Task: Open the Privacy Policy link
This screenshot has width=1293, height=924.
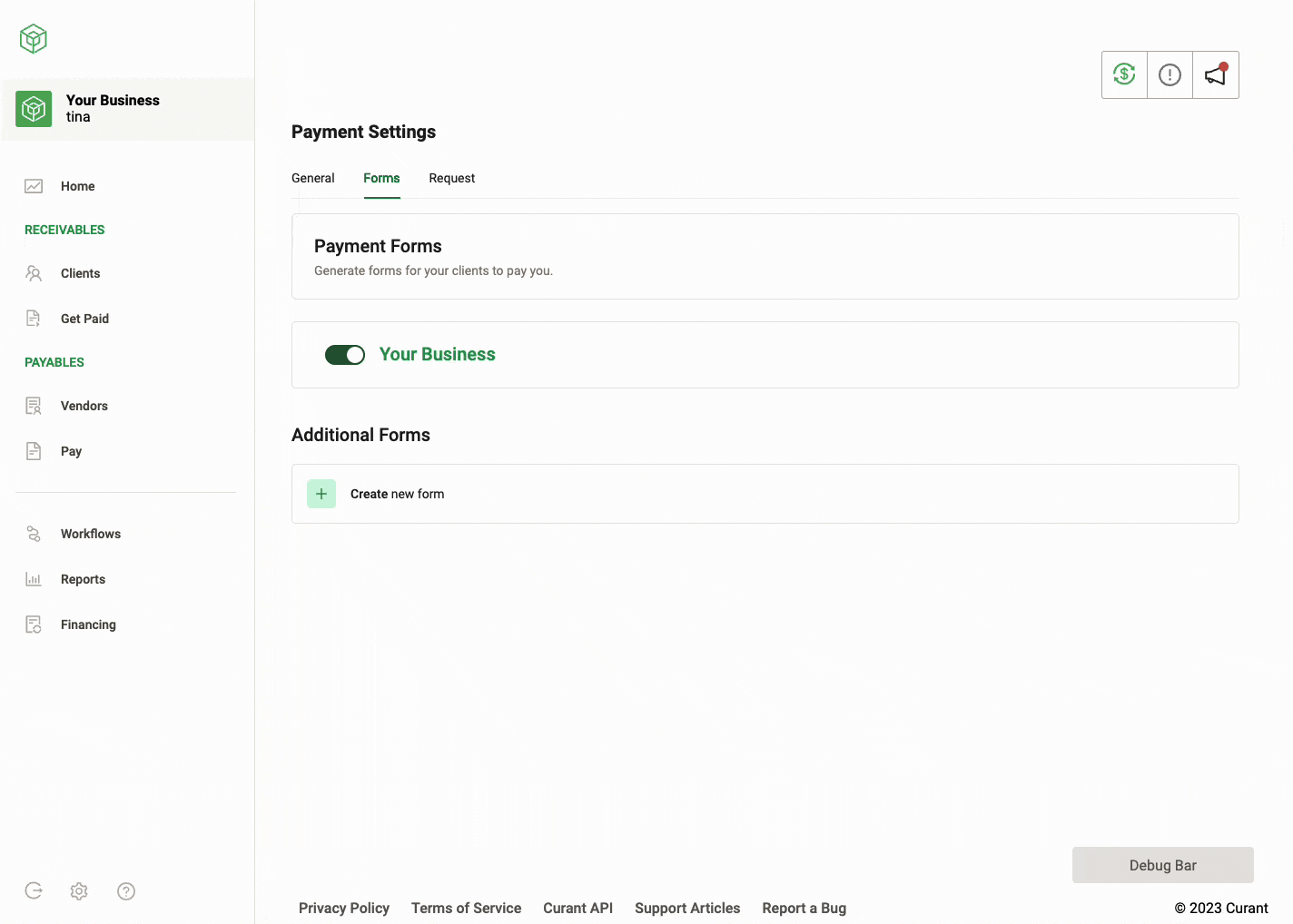Action: (344, 908)
